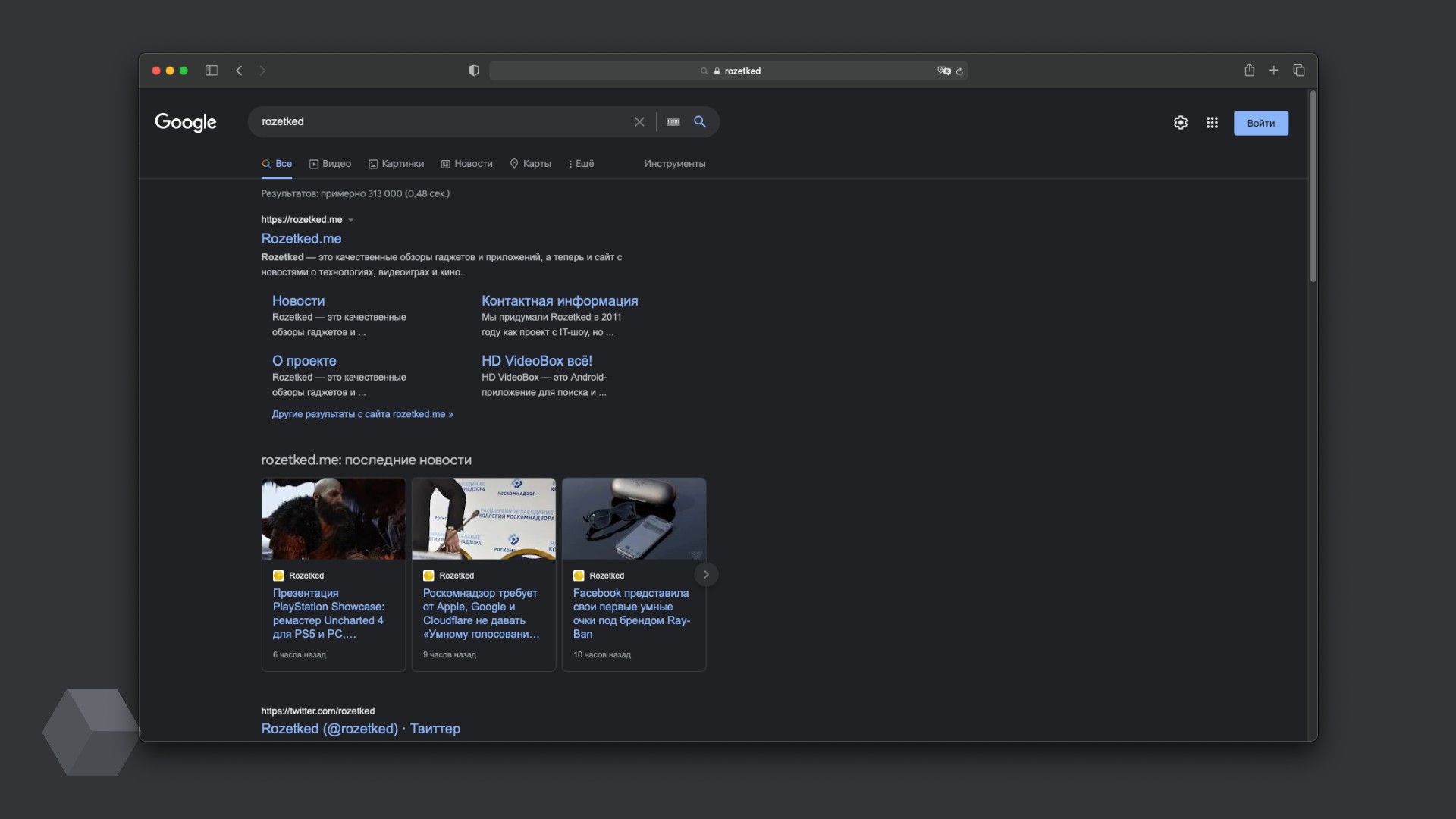Click the Google logo

coord(186,122)
